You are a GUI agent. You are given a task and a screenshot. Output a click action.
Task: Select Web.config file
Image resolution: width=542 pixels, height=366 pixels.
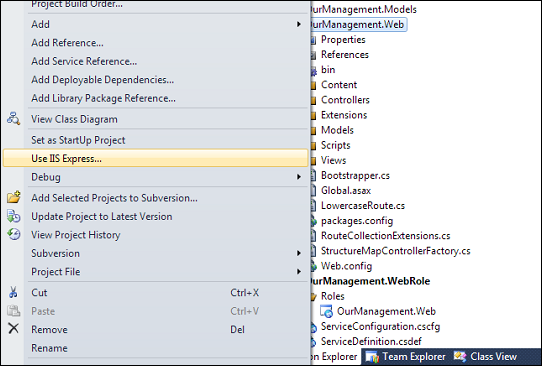(x=346, y=266)
